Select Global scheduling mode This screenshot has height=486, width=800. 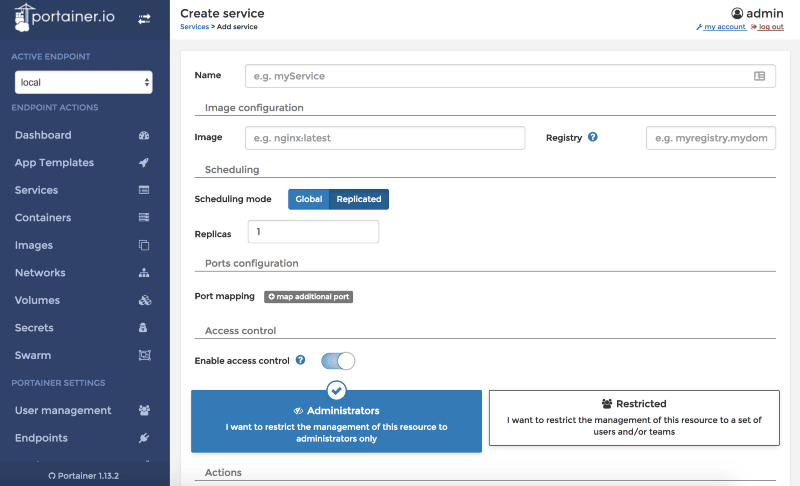click(308, 199)
